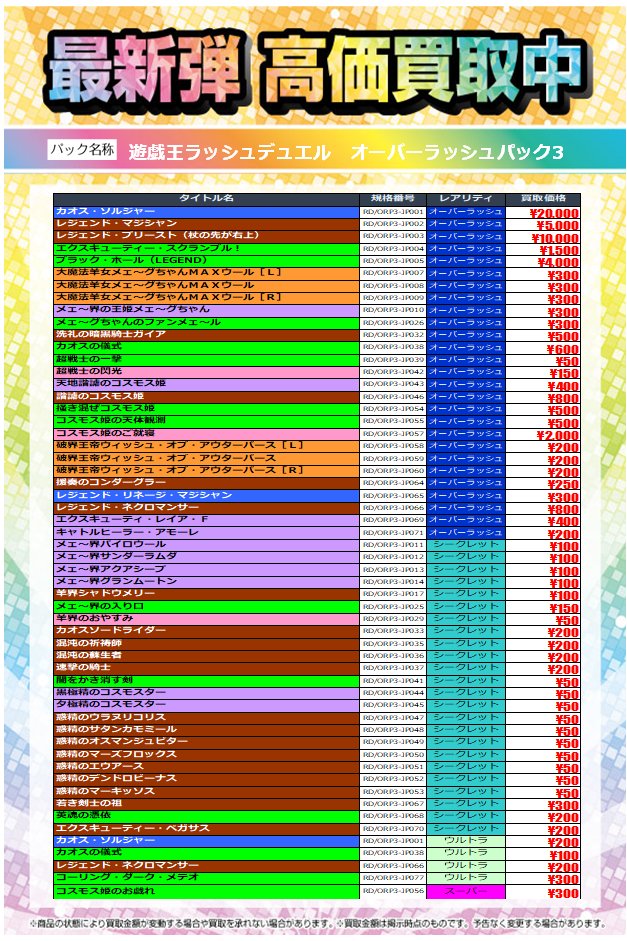Select '破界王帝ウィッシュ・オブ・アウターバース [L]' title
This screenshot has width=627, height=941.
[x=206, y=446]
